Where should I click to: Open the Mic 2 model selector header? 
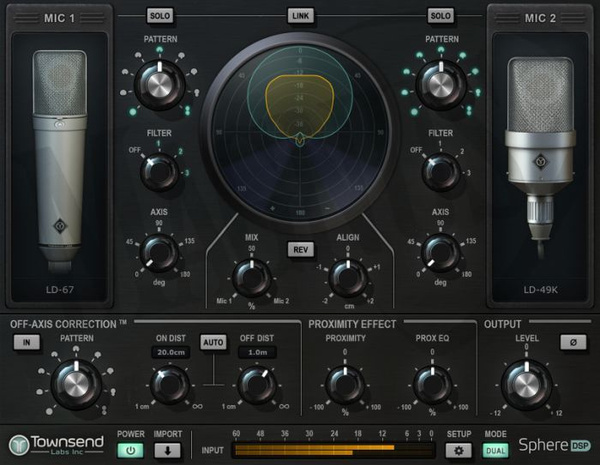(x=540, y=19)
